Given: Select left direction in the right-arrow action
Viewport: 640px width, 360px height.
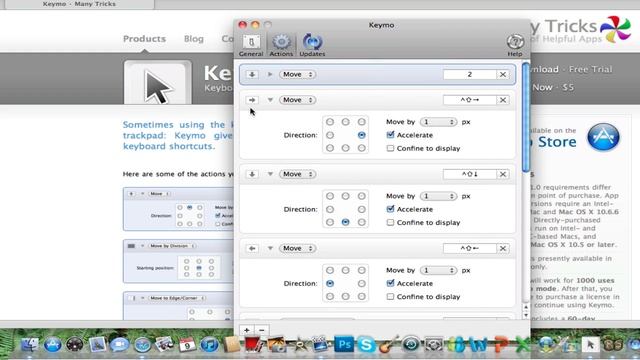Looking at the screenshot, I should point(330,135).
